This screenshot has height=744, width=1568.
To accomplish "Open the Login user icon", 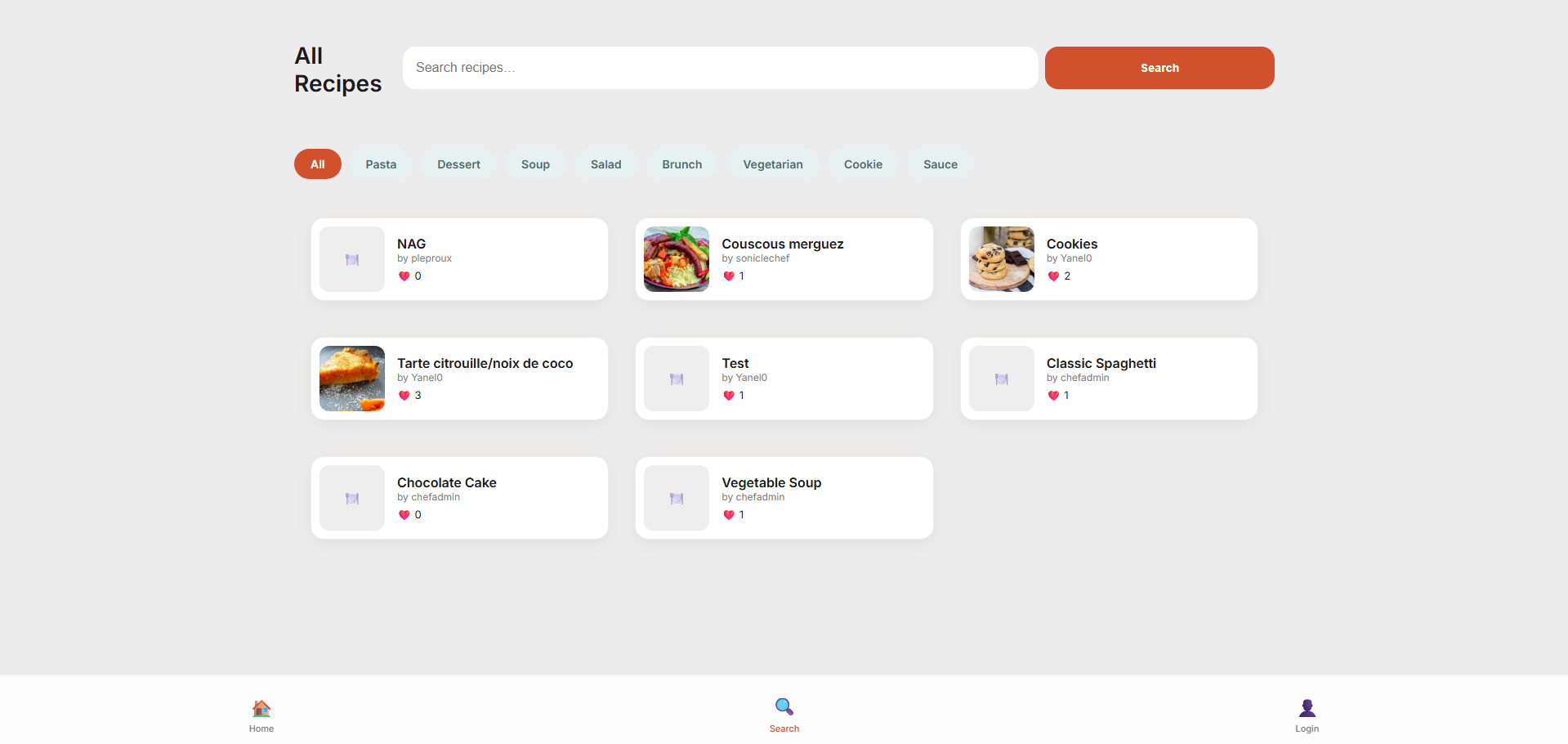I will (x=1307, y=708).
